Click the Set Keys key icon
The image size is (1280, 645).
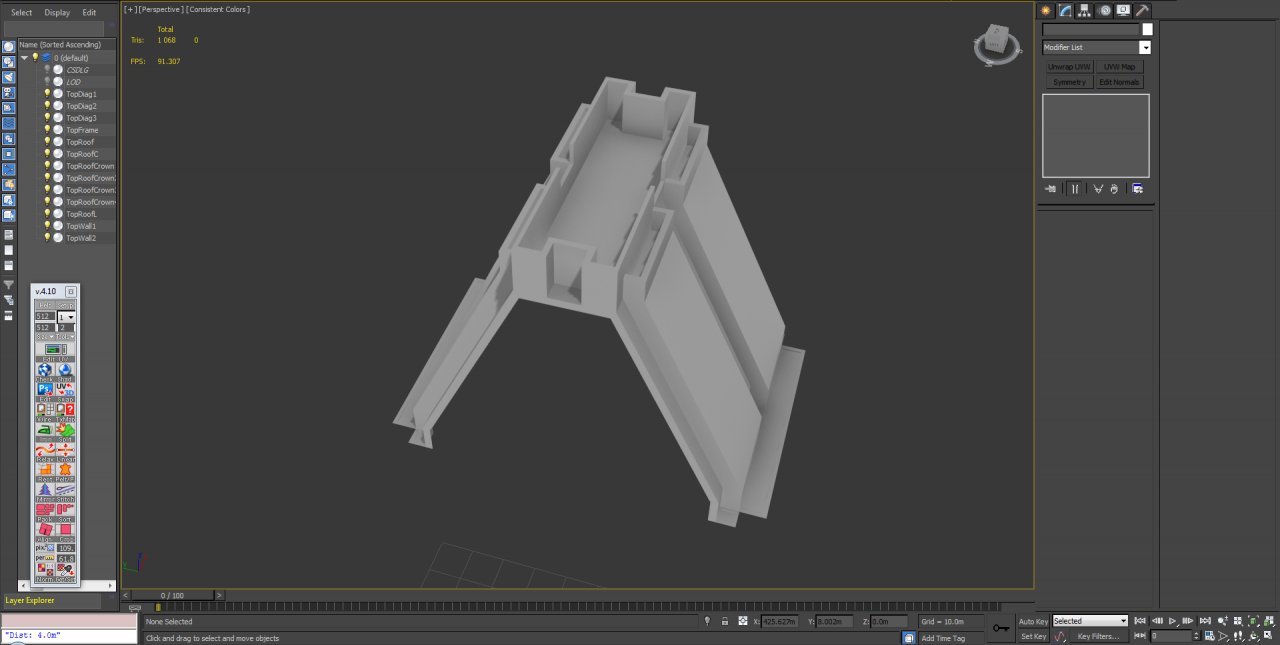1001,628
